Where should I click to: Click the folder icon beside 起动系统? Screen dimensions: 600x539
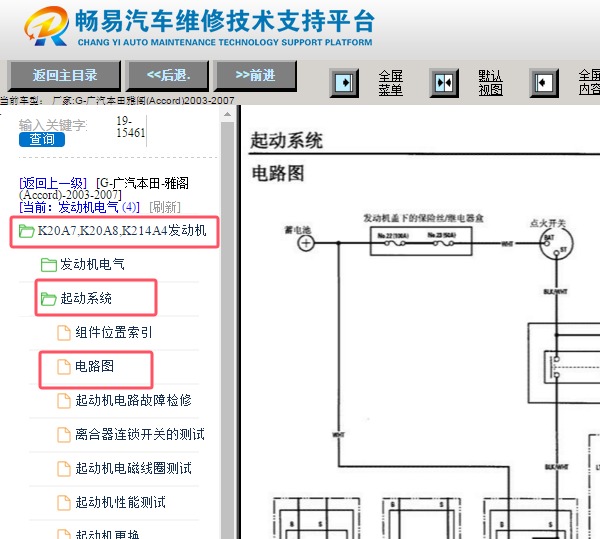coord(49,299)
